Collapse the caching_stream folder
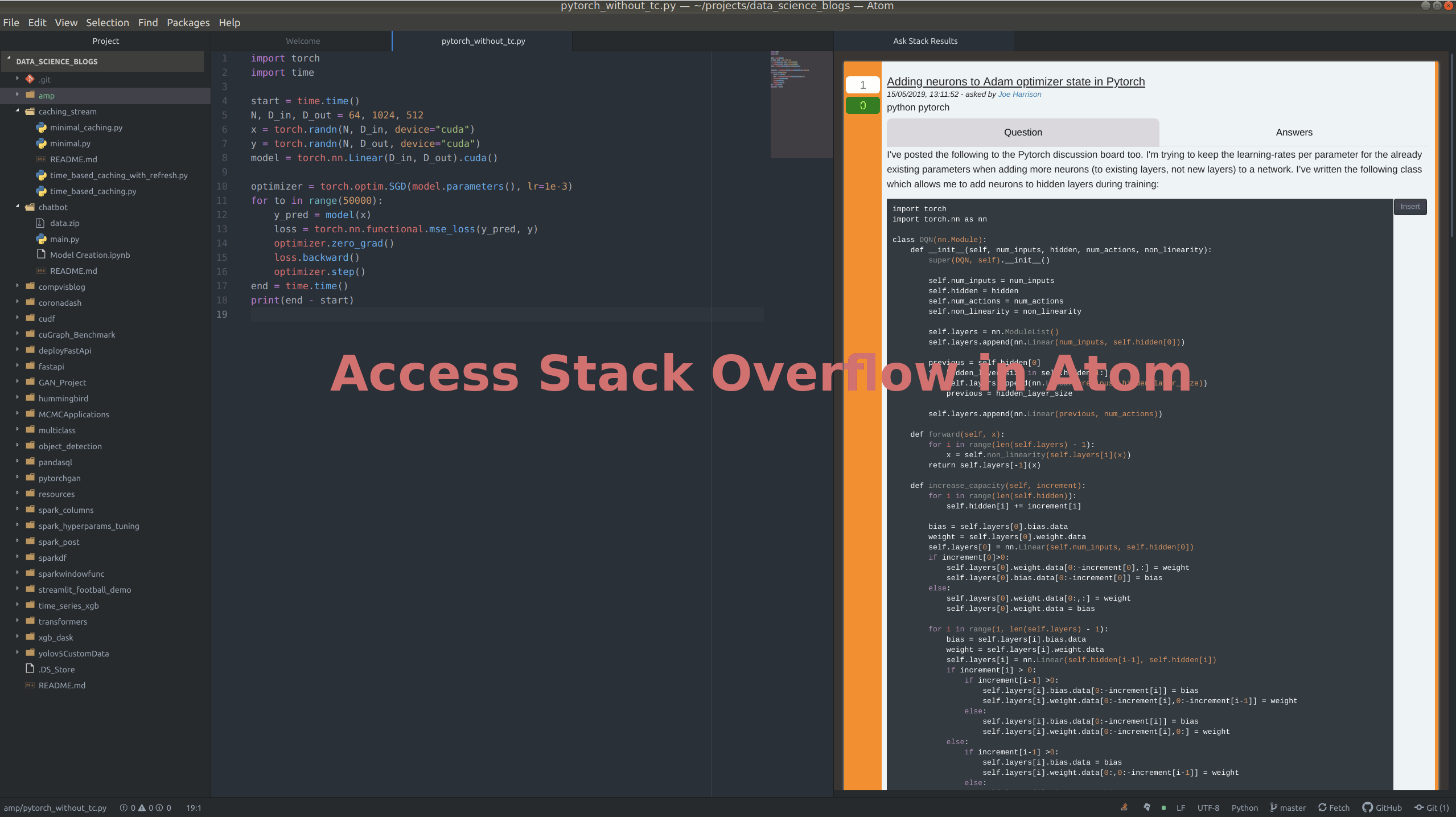 pyautogui.click(x=18, y=110)
